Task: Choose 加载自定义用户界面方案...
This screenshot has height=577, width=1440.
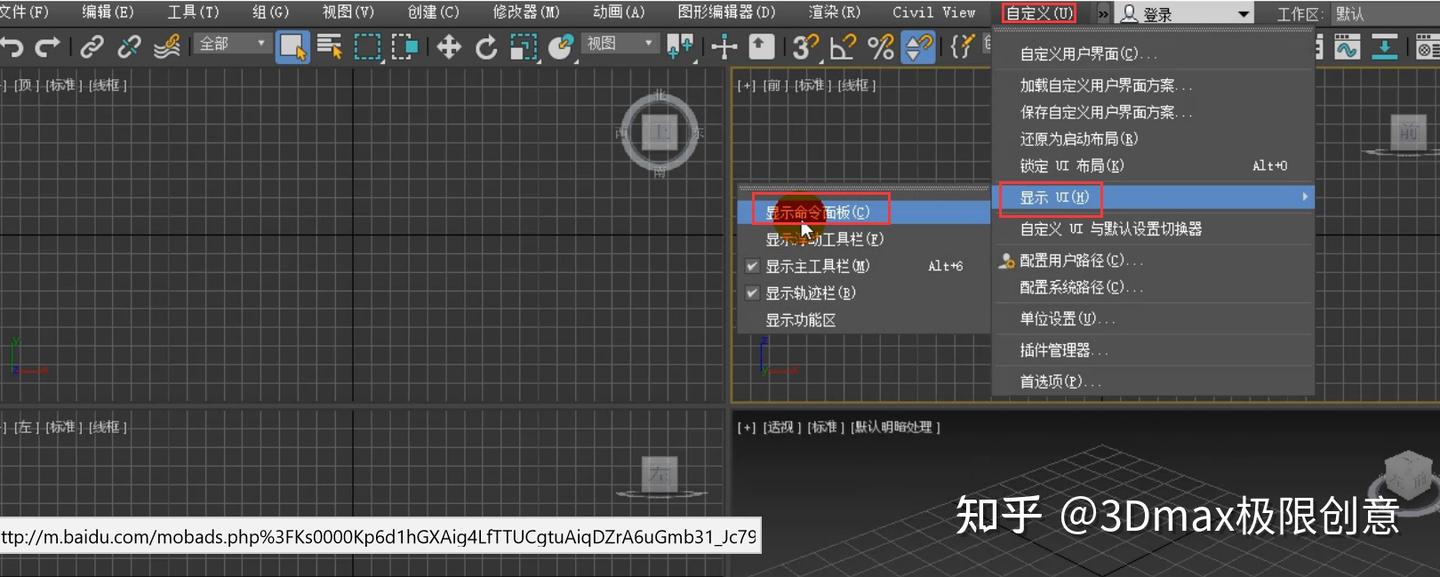Action: pos(1153,86)
